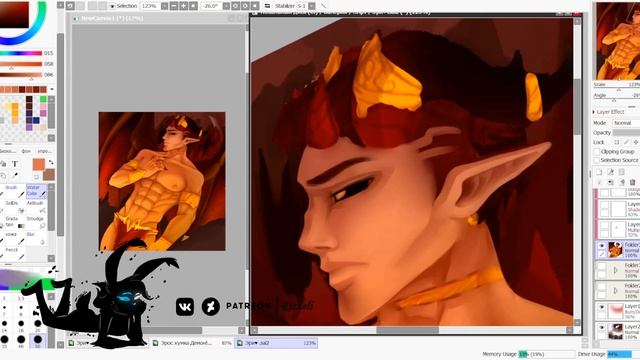640x360 pixels.
Task: Zoom in with the plus button
Action: pos(184,6)
